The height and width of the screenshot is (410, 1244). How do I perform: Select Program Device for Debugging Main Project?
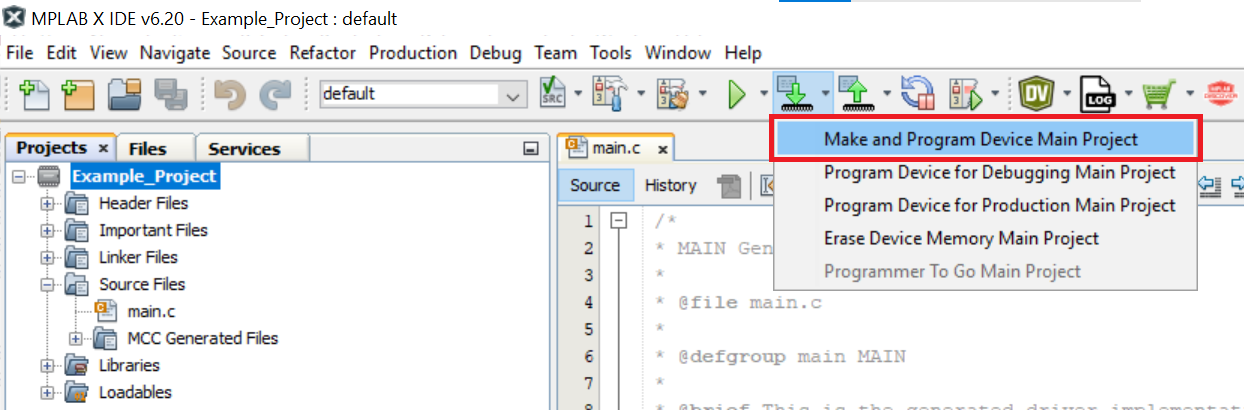click(x=985, y=173)
